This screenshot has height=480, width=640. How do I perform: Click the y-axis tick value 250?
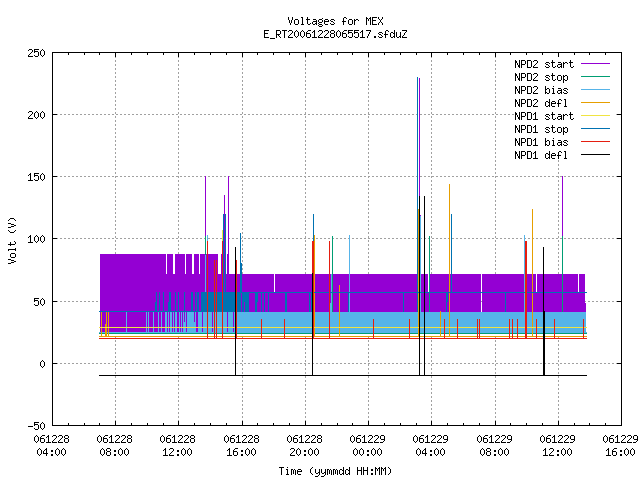(x=36, y=53)
